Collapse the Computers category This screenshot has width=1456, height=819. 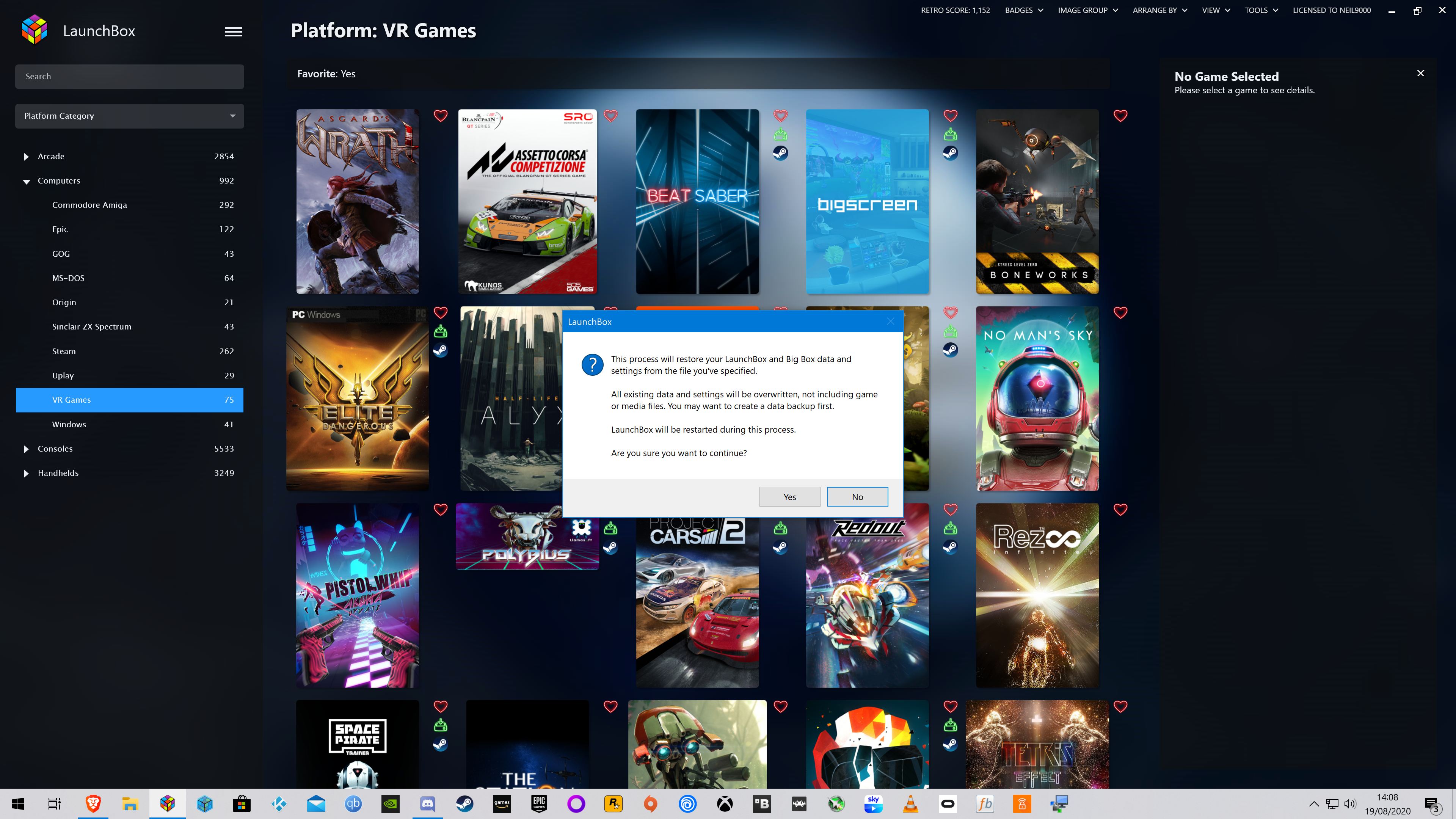(x=26, y=182)
